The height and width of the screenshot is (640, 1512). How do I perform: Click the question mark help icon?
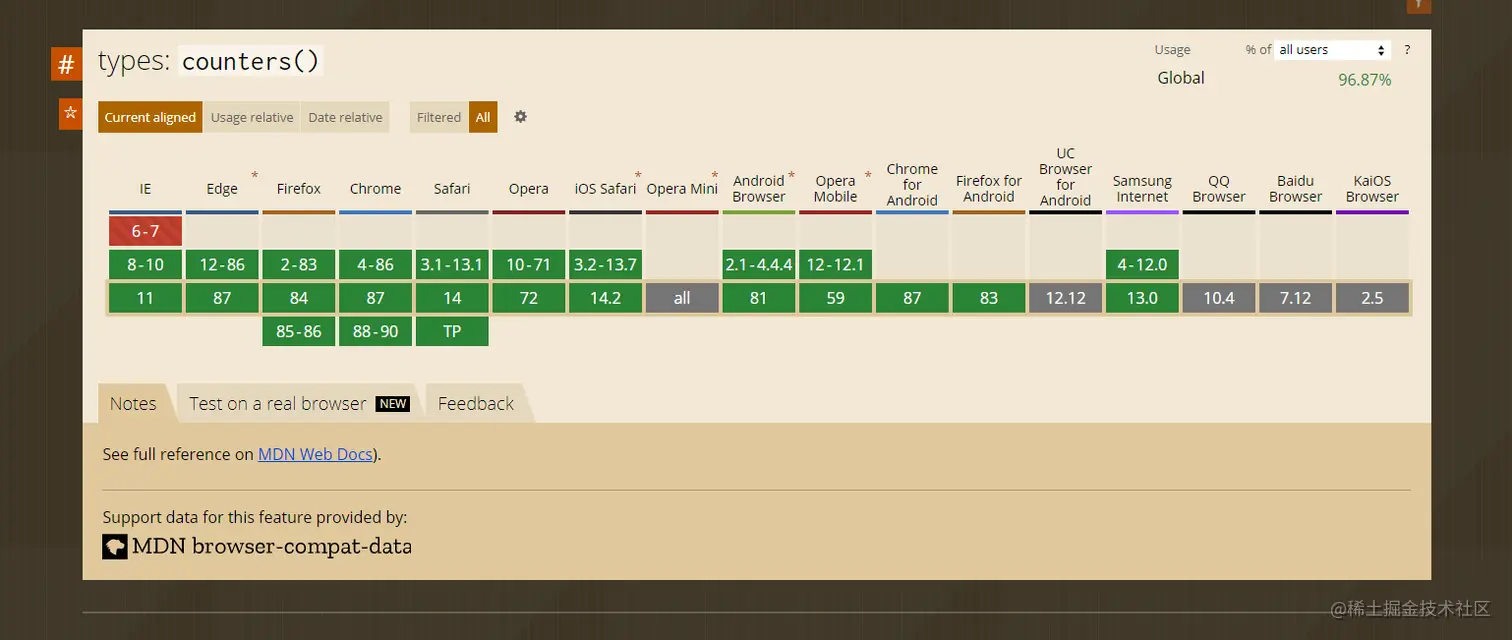point(1407,50)
